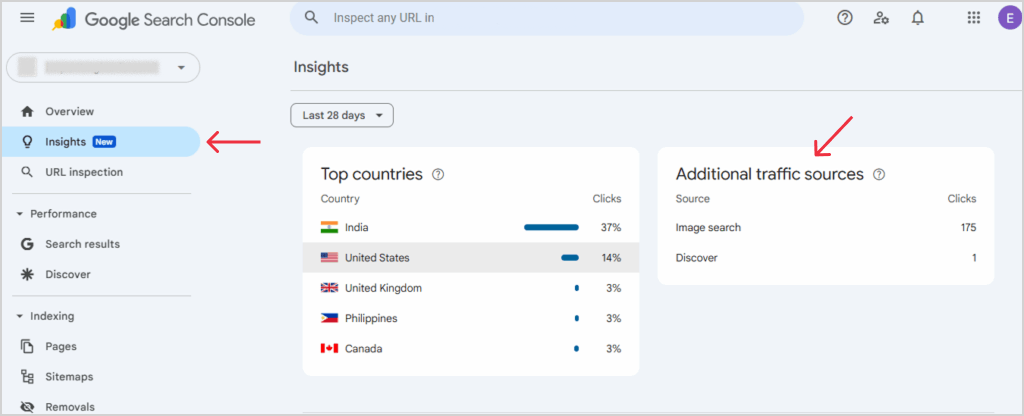1024x416 pixels.
Task: Open the notifications bell
Action: point(918,18)
